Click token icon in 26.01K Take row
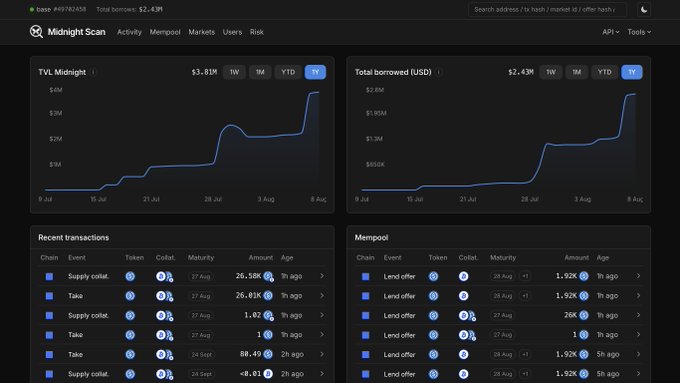The image size is (680, 383). tap(130, 296)
